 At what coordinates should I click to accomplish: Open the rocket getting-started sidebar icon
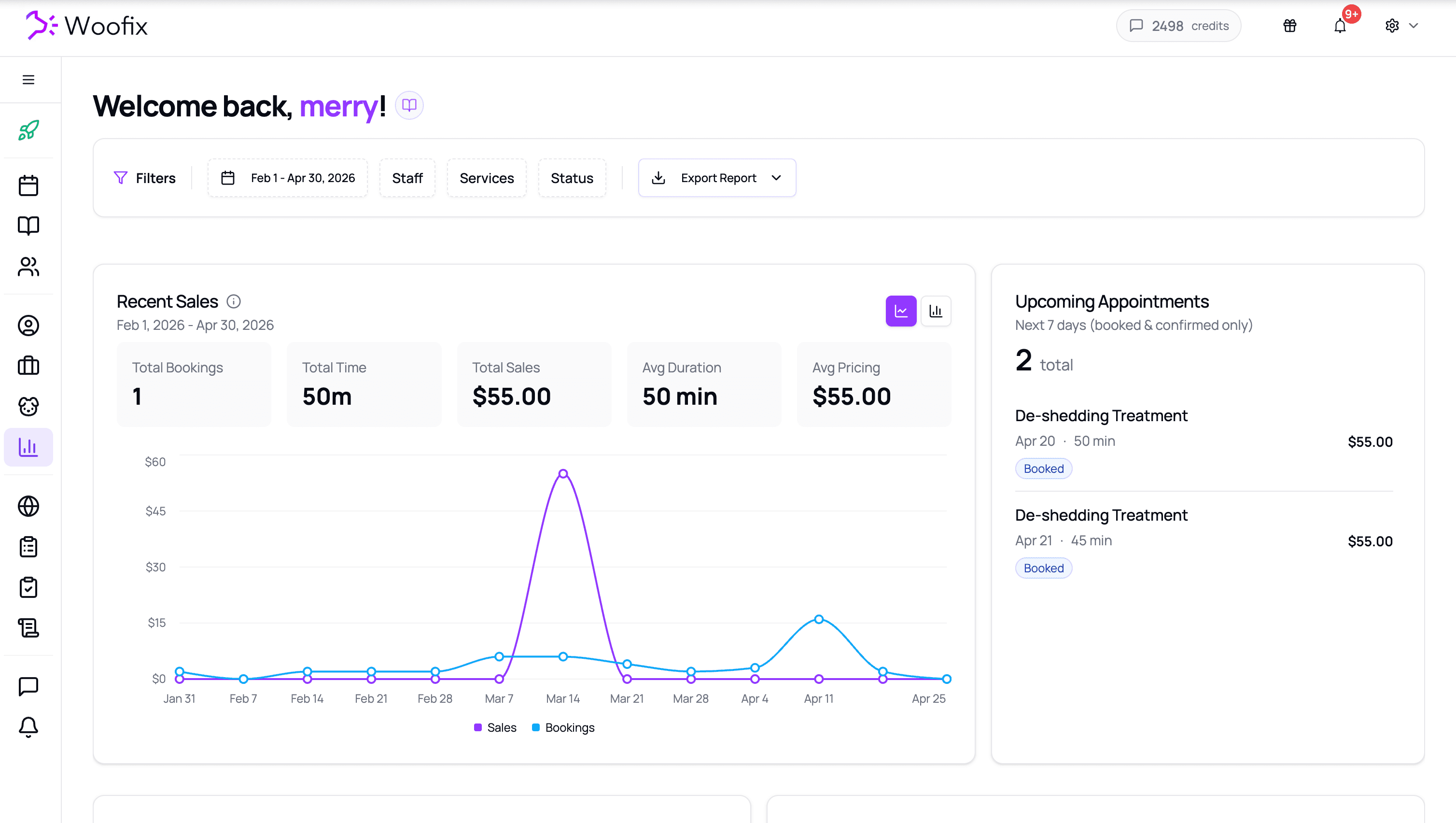click(x=28, y=130)
